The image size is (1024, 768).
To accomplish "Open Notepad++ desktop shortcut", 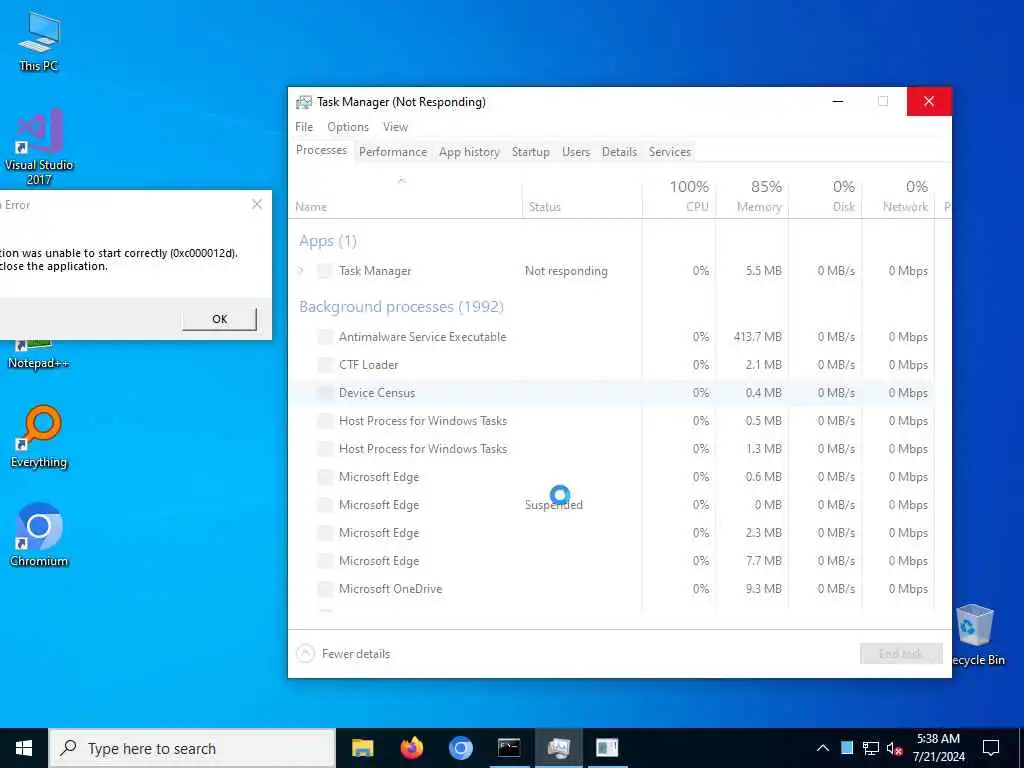I will click(39, 355).
